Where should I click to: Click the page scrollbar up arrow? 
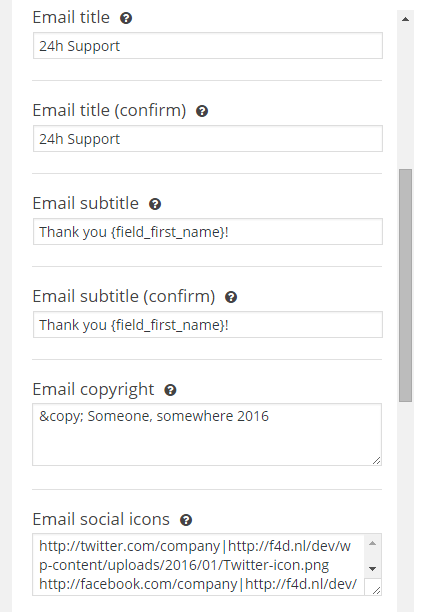tap(406, 19)
